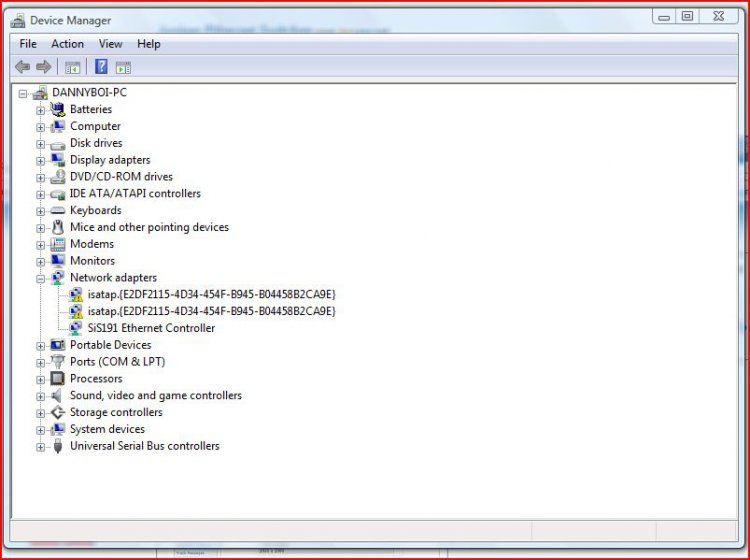Screen dimensions: 750x560
Task: Expand the Storage controllers node
Action: point(41,413)
